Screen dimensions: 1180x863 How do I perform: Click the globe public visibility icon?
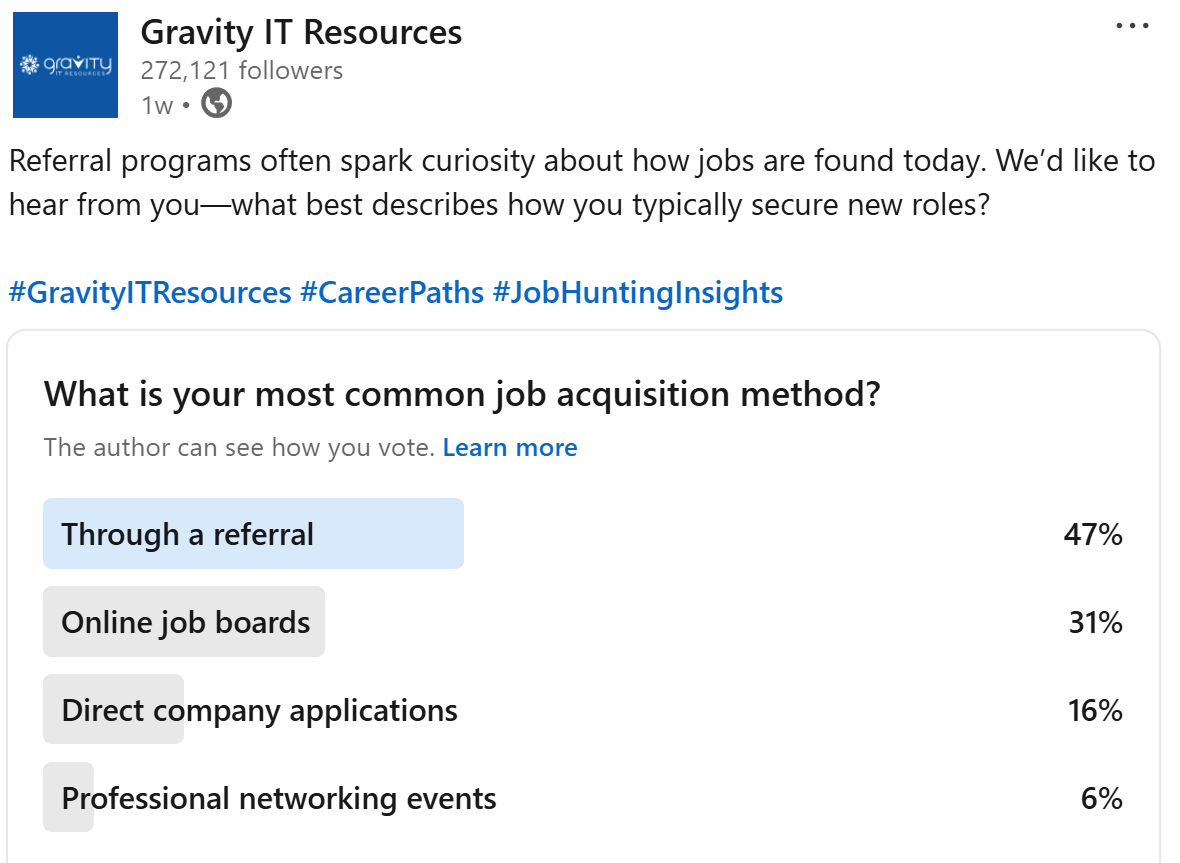216,104
